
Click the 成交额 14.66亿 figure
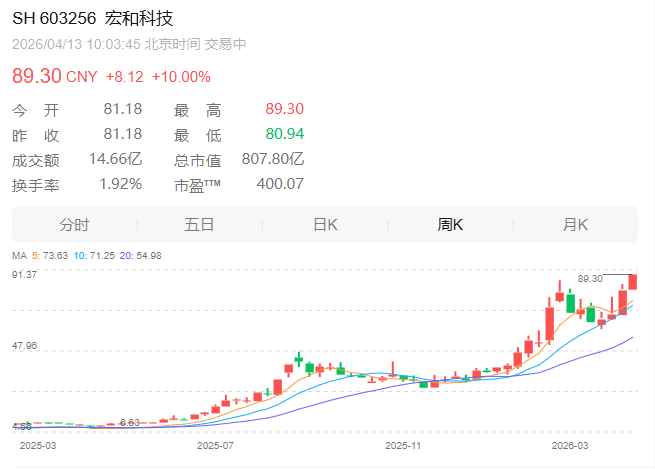pyautogui.click(x=116, y=159)
